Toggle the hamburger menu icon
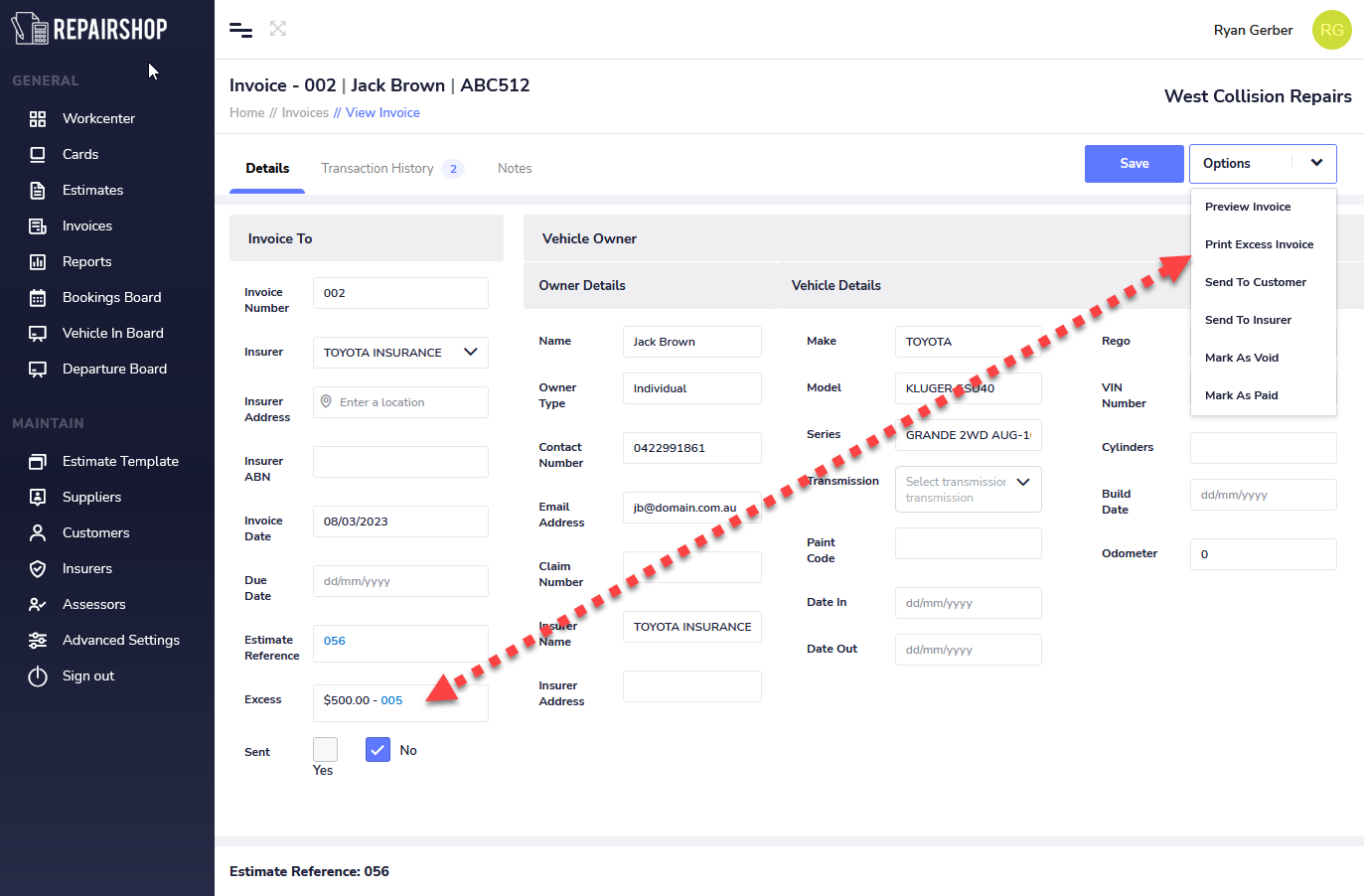Image resolution: width=1364 pixels, height=896 pixels. 240,30
